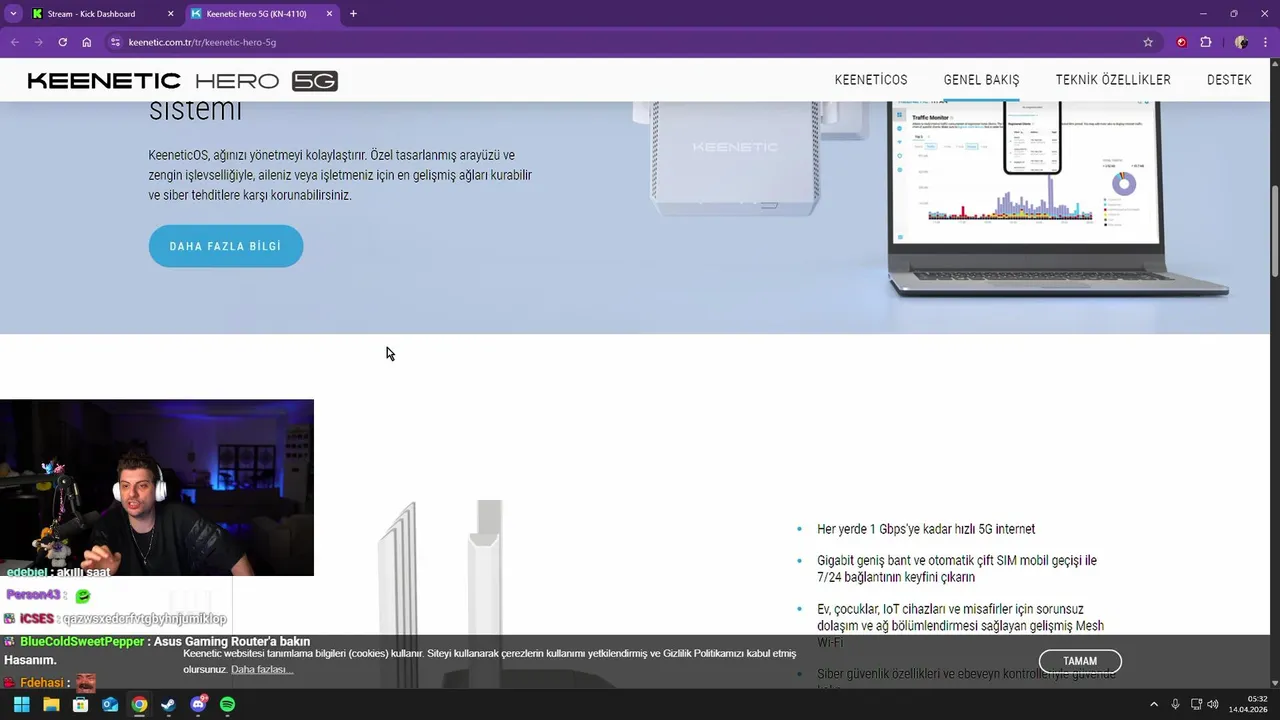Open the GENEL BAKIŞ section
The height and width of the screenshot is (720, 1280).
click(x=981, y=80)
